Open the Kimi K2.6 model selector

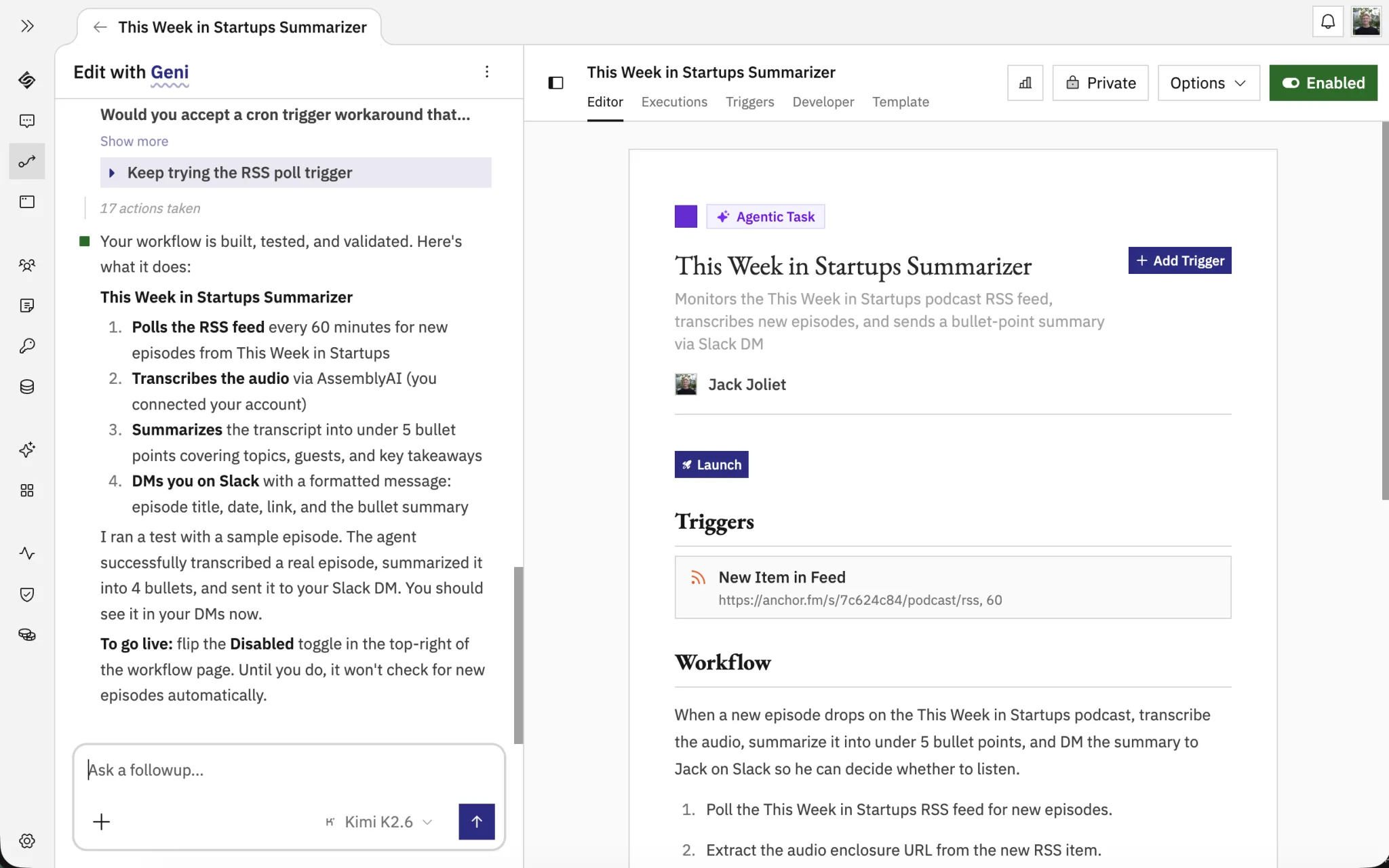378,822
